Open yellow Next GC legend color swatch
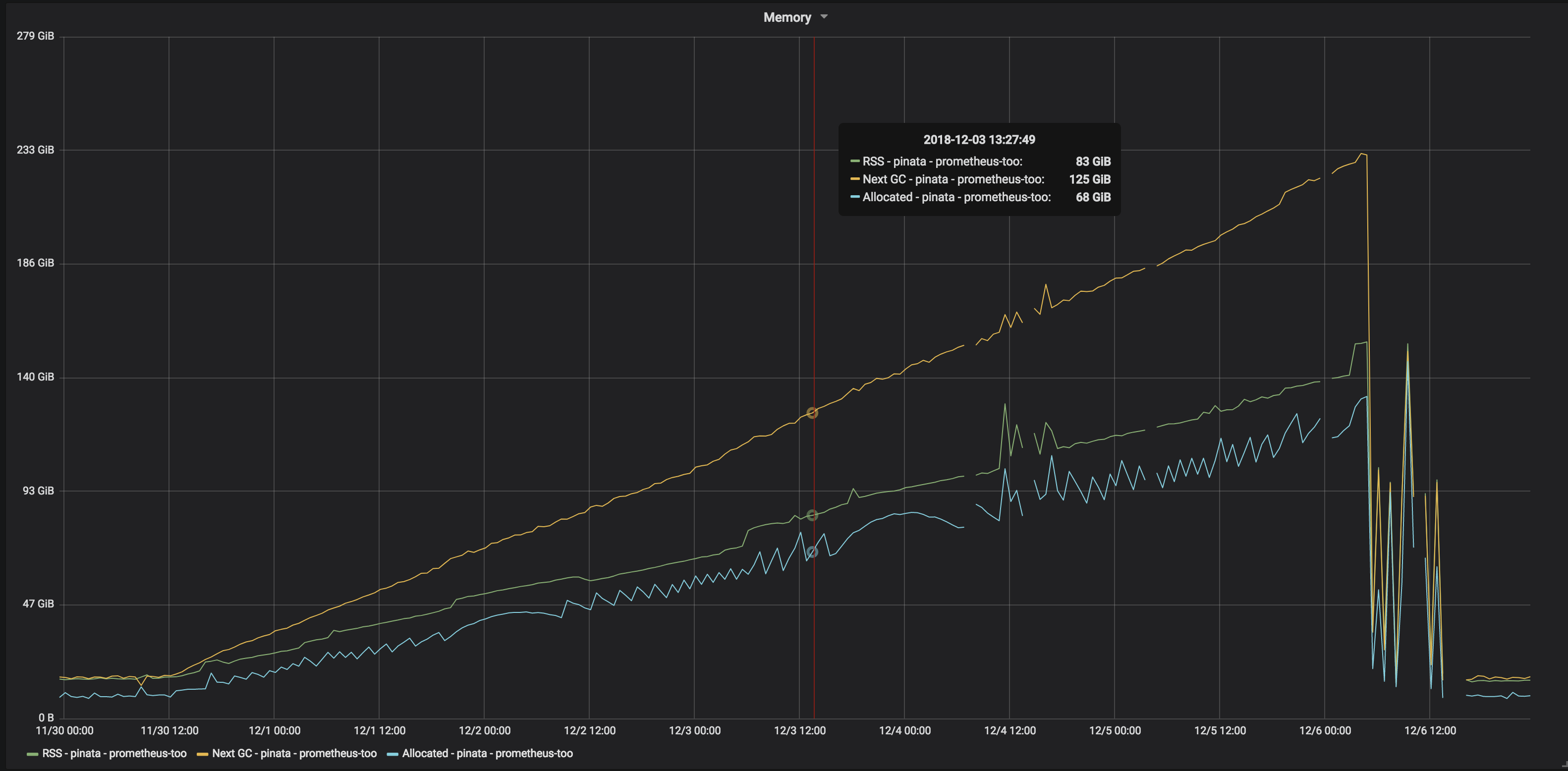 click(202, 754)
